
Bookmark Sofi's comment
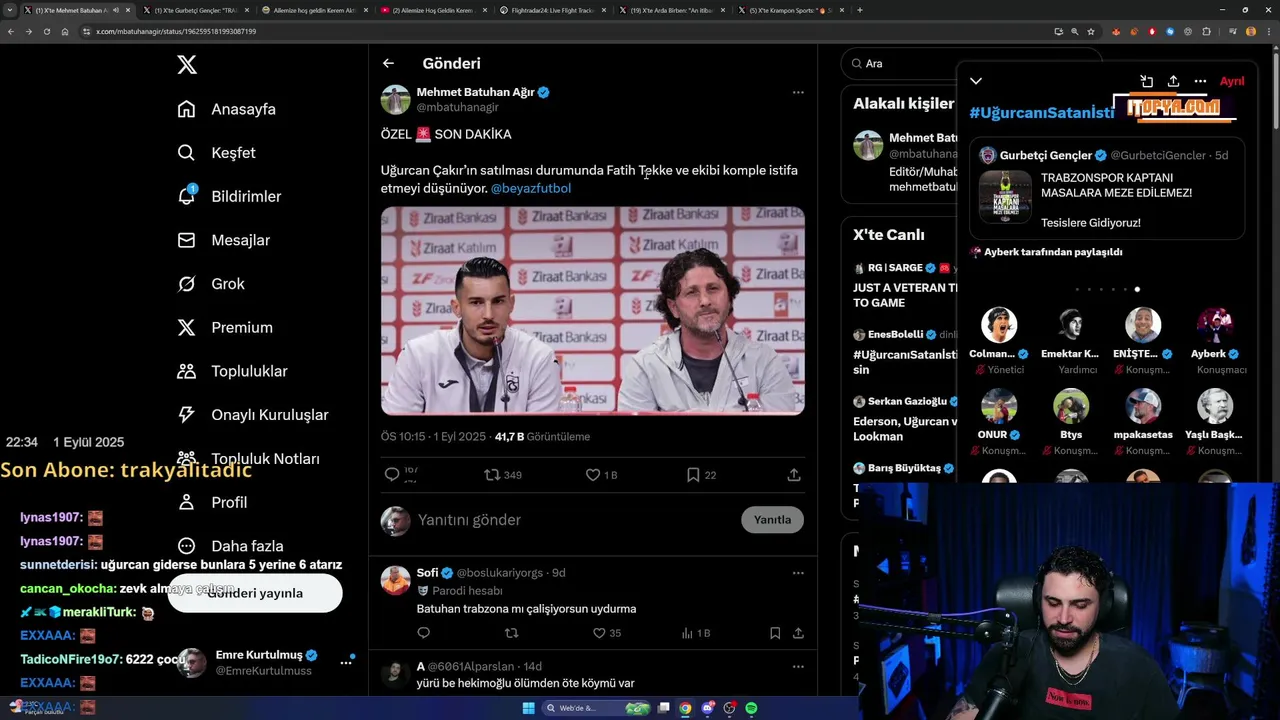[x=775, y=633]
